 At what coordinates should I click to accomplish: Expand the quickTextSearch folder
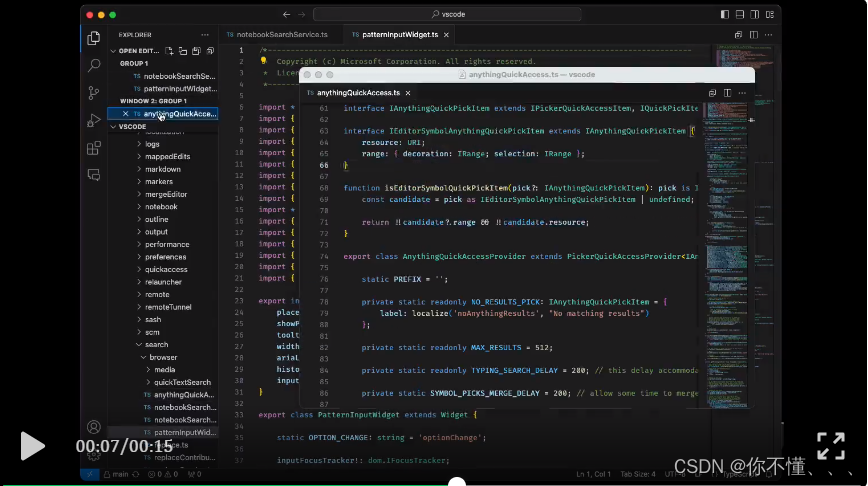148,382
